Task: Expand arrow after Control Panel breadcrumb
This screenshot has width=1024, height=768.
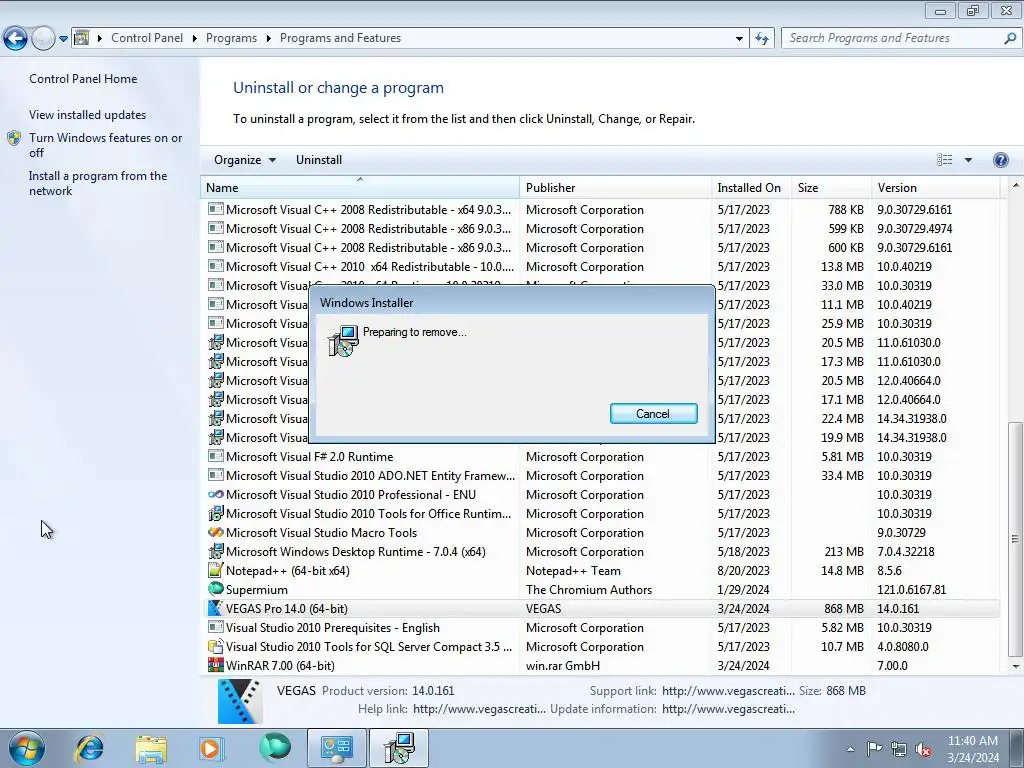Action: click(195, 38)
